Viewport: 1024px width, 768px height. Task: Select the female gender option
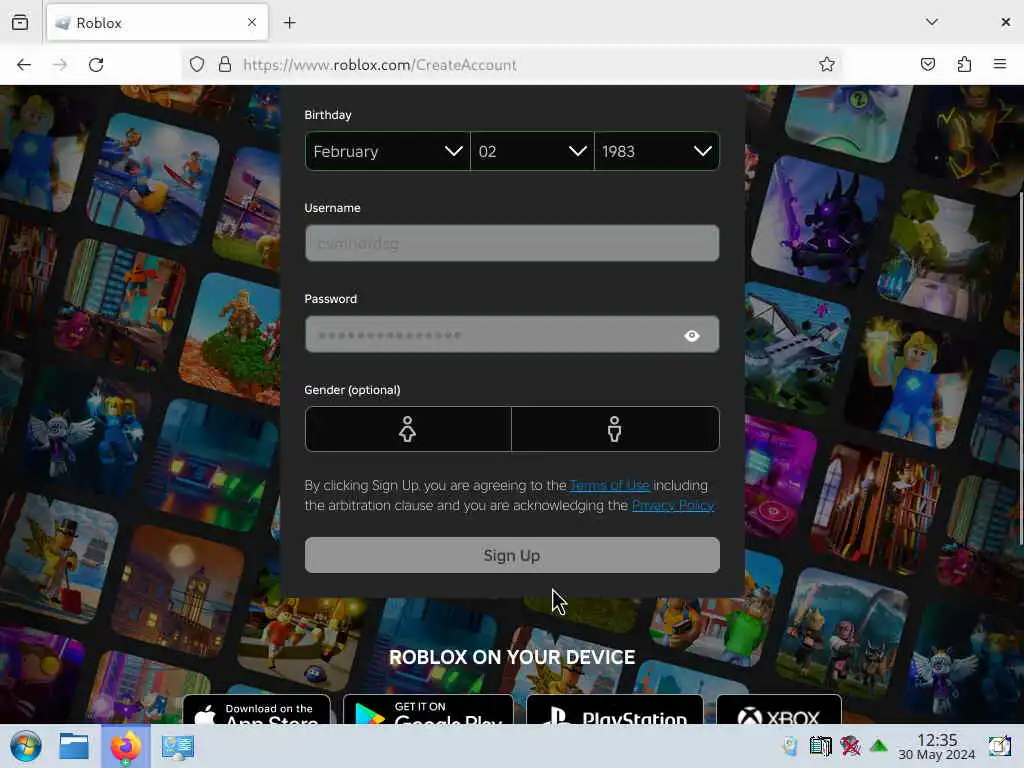click(x=408, y=429)
